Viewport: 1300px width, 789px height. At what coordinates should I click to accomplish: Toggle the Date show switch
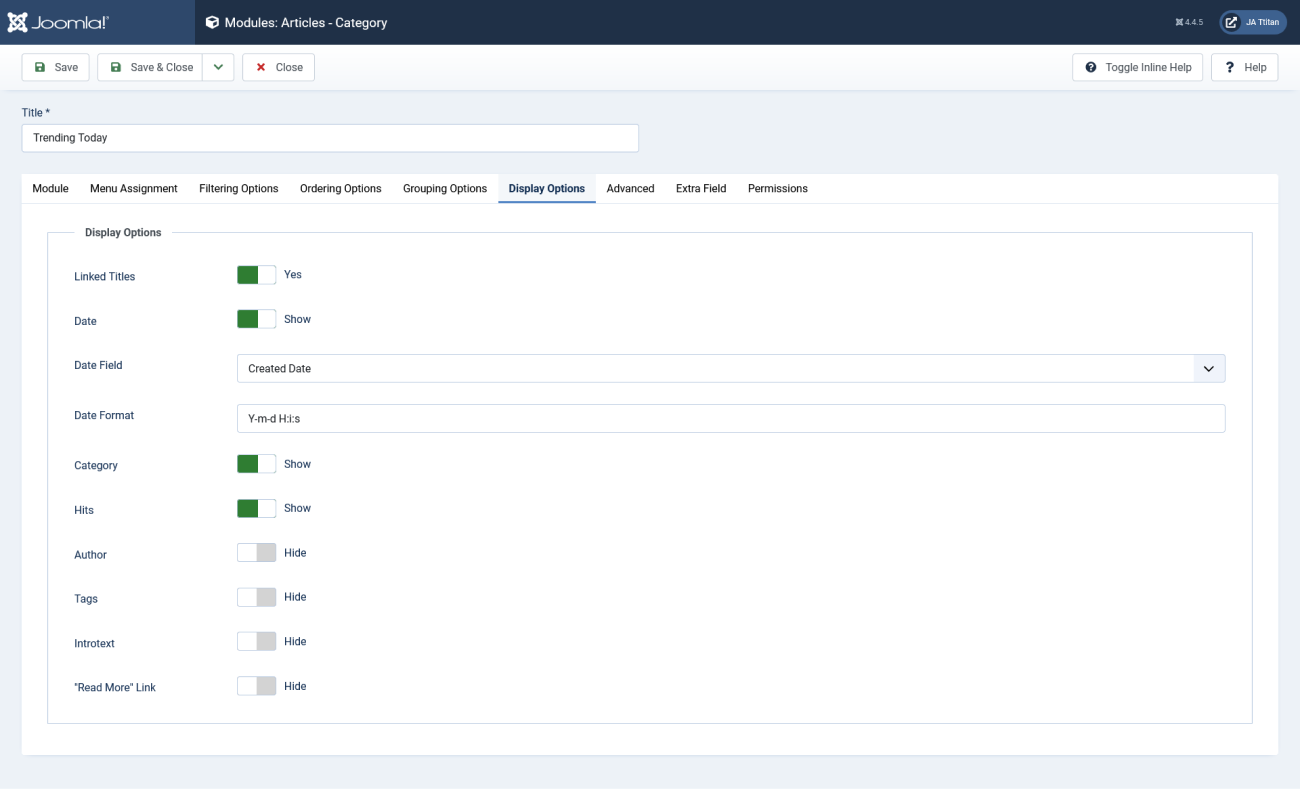tap(256, 319)
